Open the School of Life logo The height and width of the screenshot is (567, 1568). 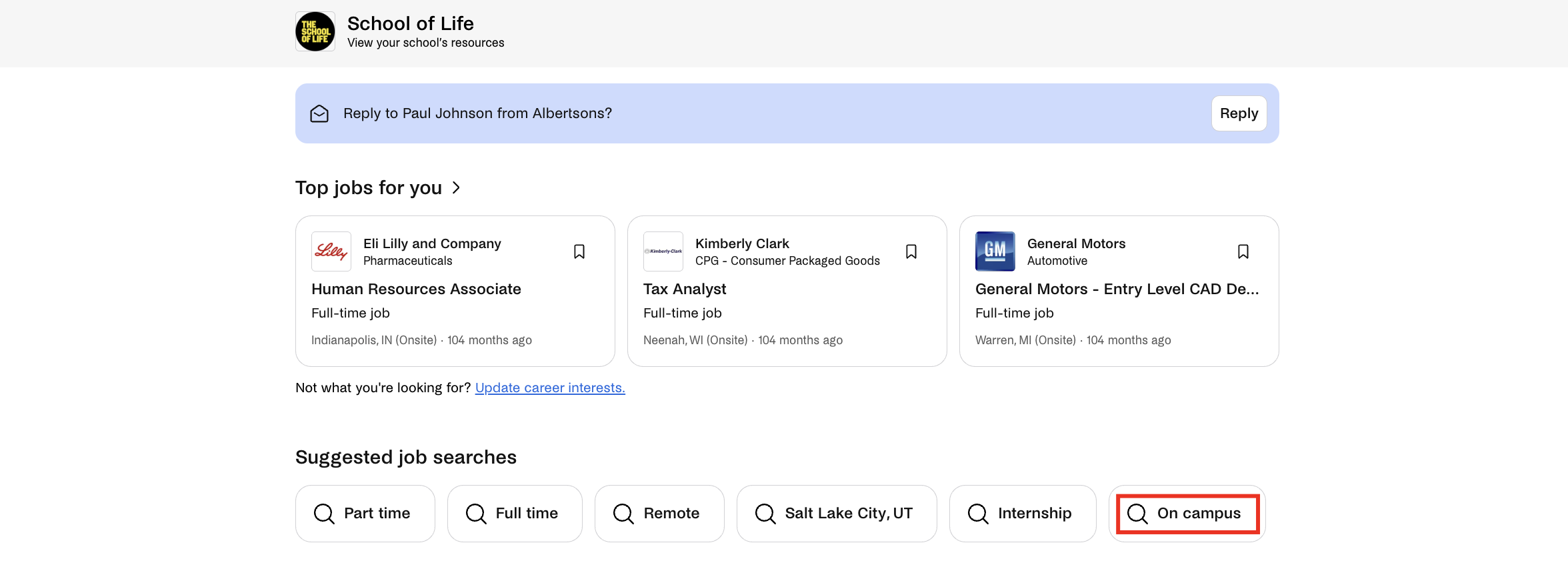[315, 31]
